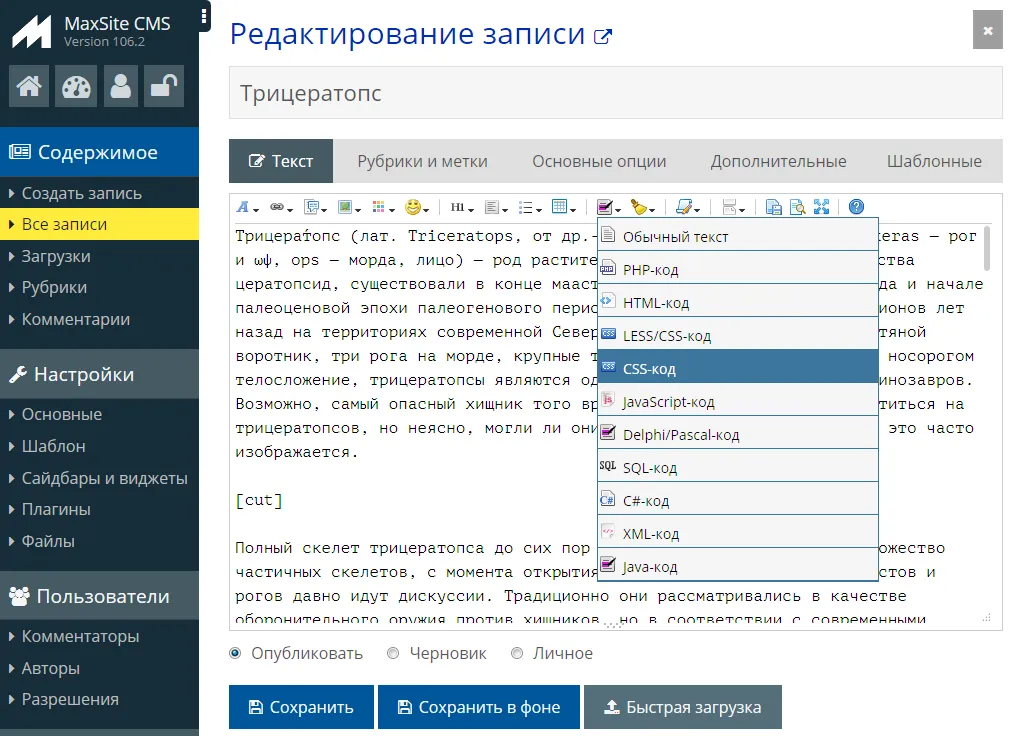Choose CSS-код from the code menu

pyautogui.click(x=738, y=369)
